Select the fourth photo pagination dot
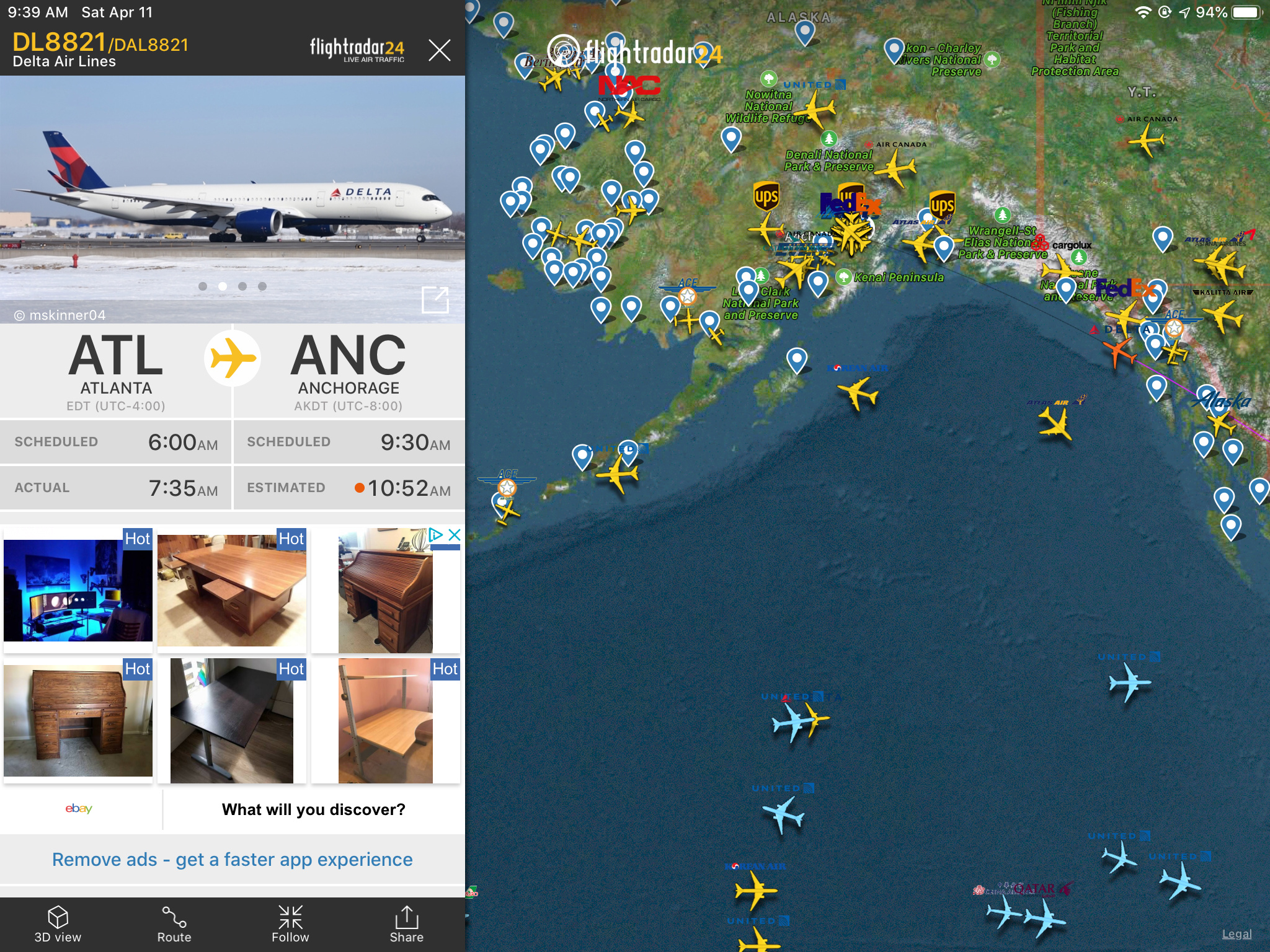The height and width of the screenshot is (952, 1270). pos(262,286)
